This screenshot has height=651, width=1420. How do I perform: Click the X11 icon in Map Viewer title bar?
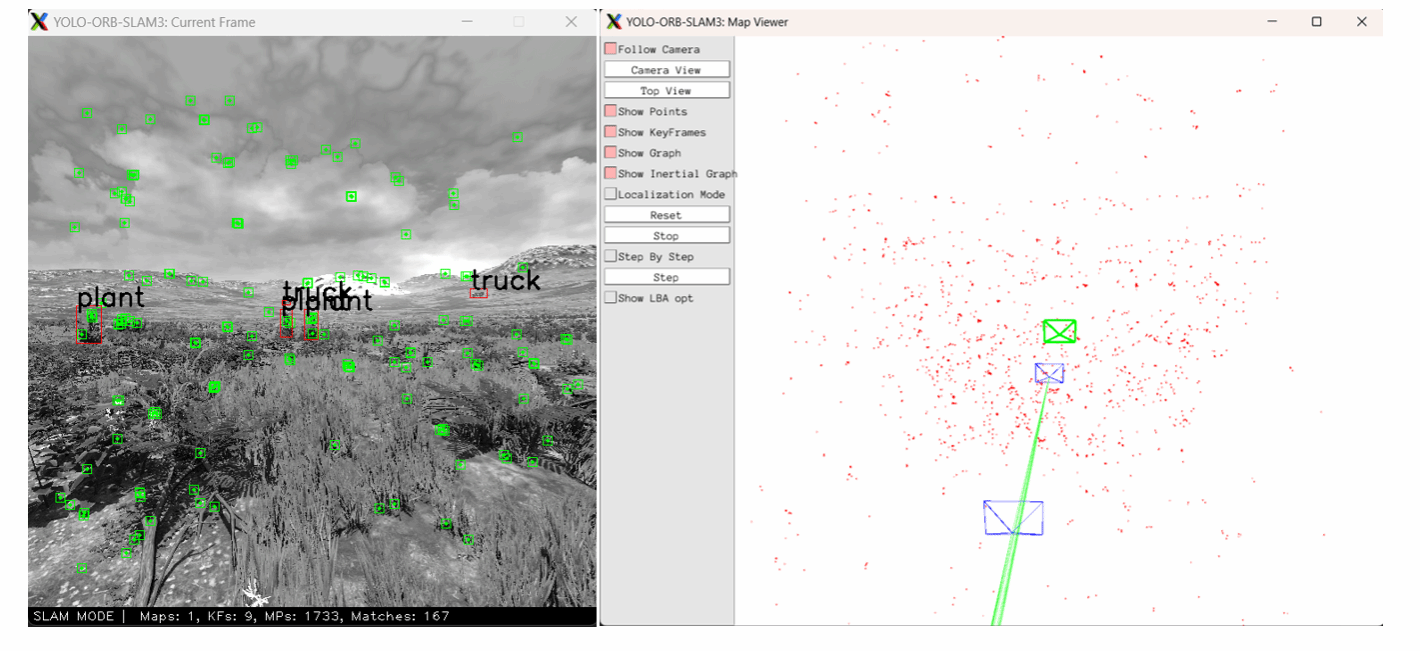click(614, 21)
